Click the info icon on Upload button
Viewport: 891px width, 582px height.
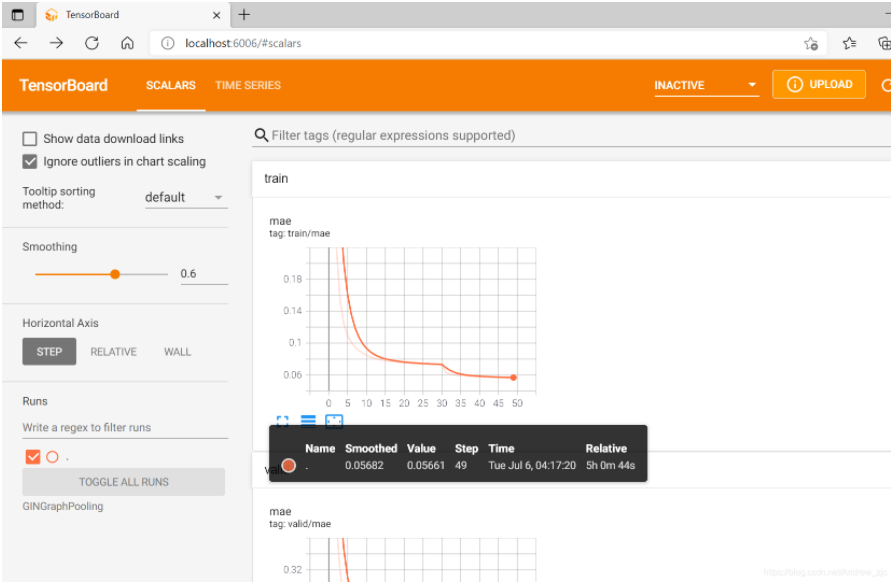(x=794, y=85)
